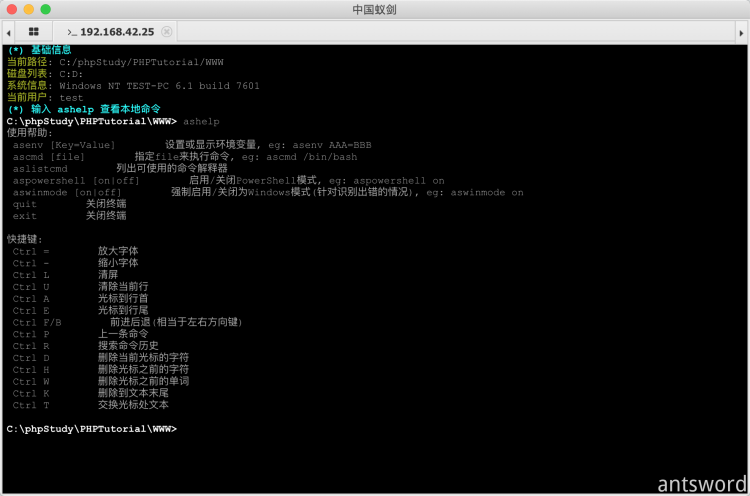Maximize window using the green button
The width and height of the screenshot is (750, 496).
pyautogui.click(x=45, y=9)
